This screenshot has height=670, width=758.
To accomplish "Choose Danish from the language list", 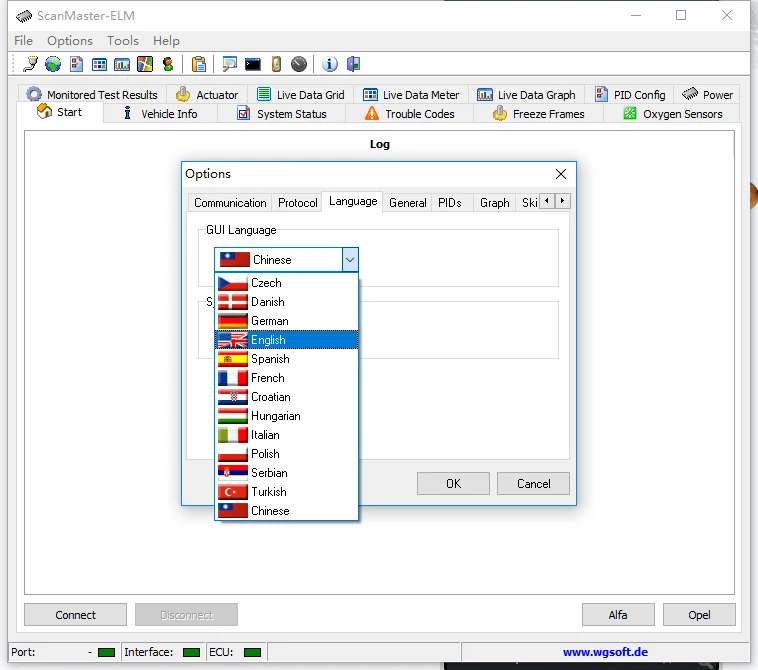I will 286,302.
